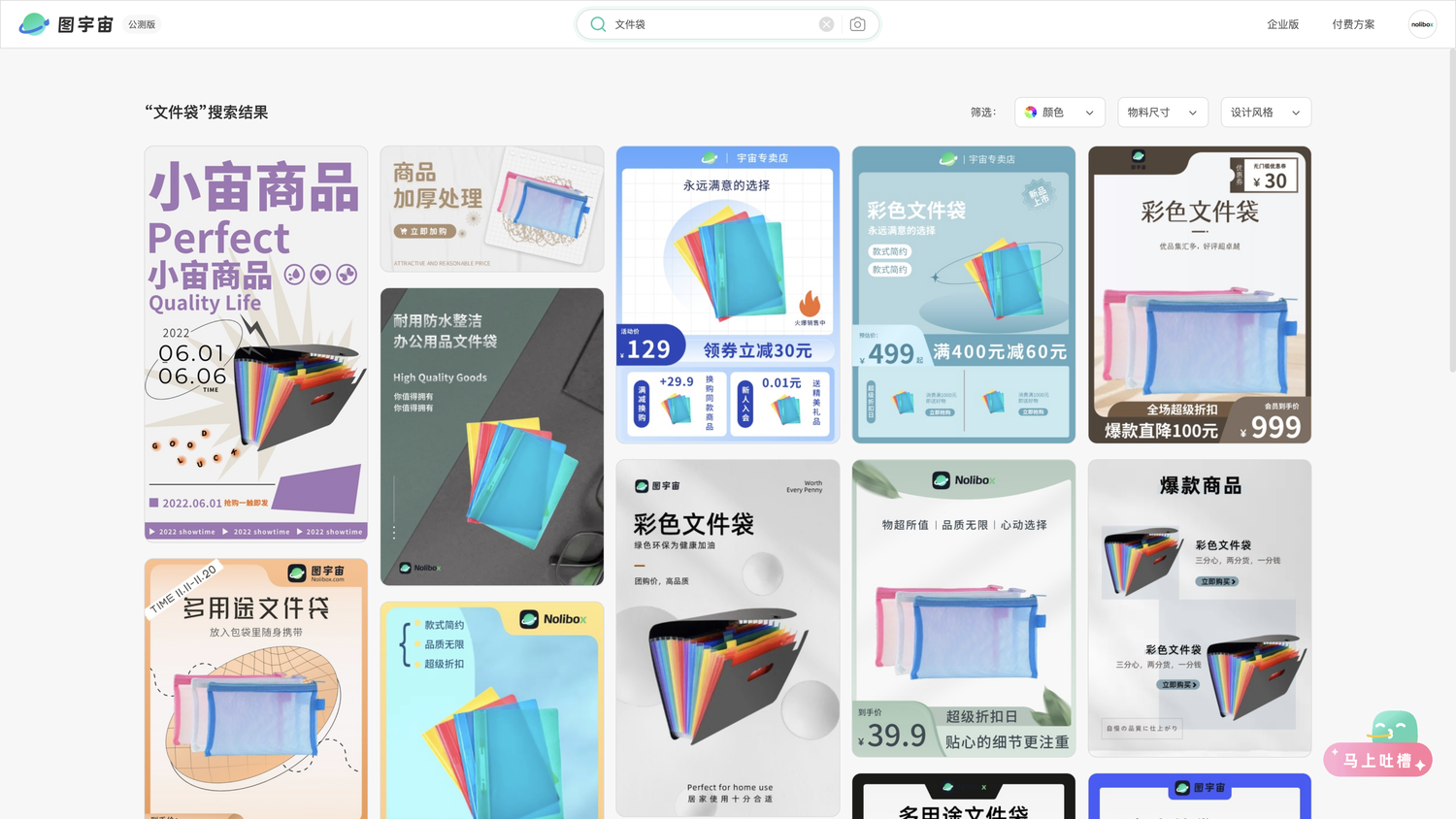Open the 爆款商品 grey template
The image size is (1456, 819).
1200,608
